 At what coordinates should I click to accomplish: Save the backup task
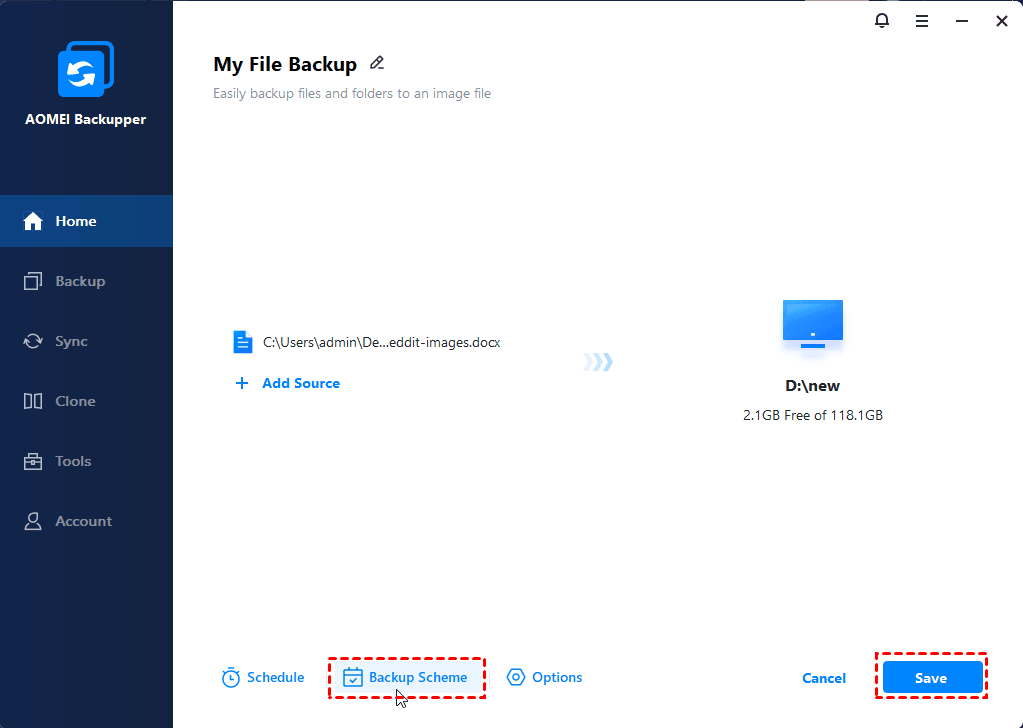tap(932, 678)
